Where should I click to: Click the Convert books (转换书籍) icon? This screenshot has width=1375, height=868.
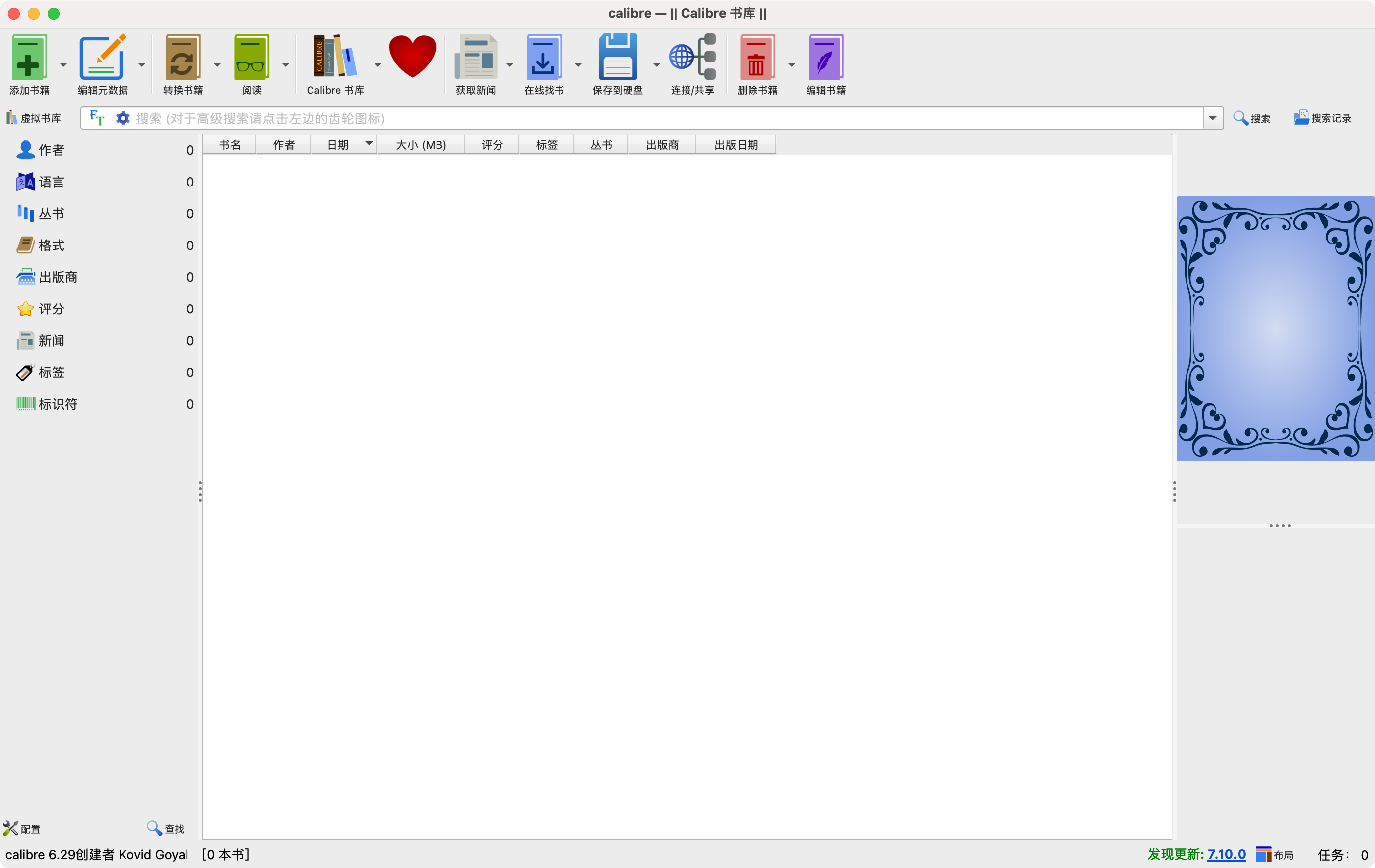pos(183,57)
